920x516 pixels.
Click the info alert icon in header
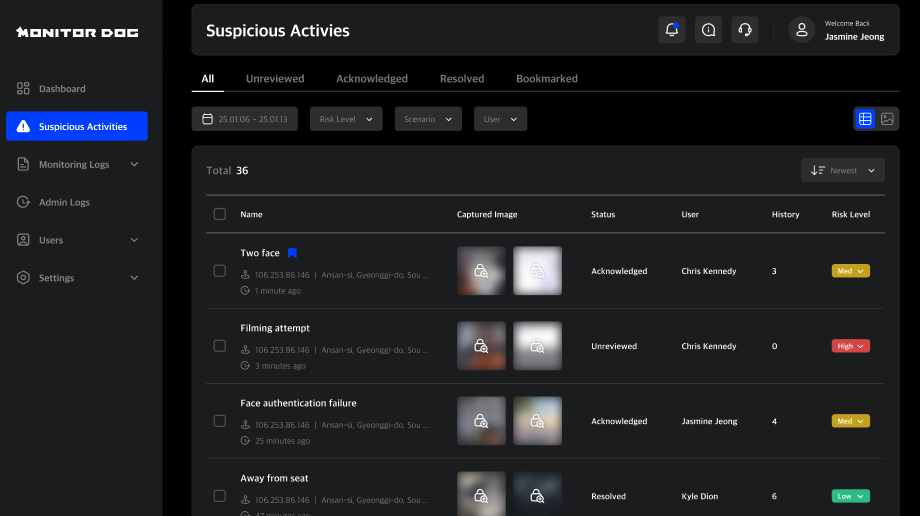[708, 30]
